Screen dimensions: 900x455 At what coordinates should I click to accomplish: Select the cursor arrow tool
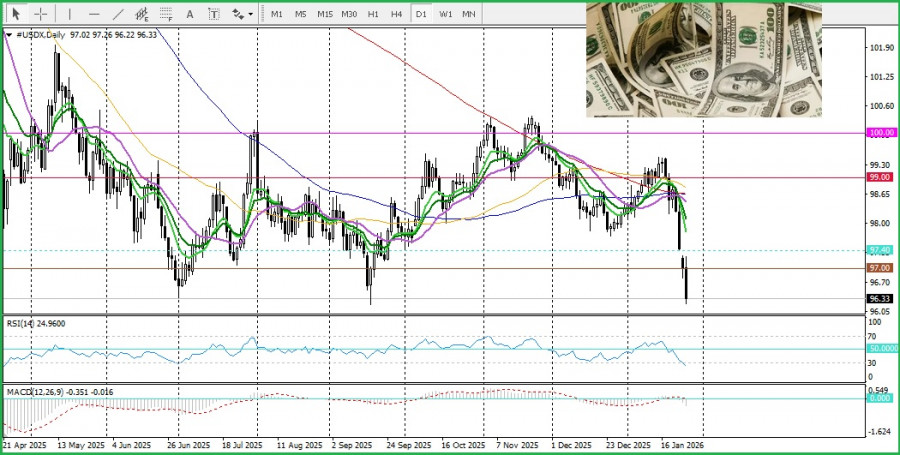16,14
